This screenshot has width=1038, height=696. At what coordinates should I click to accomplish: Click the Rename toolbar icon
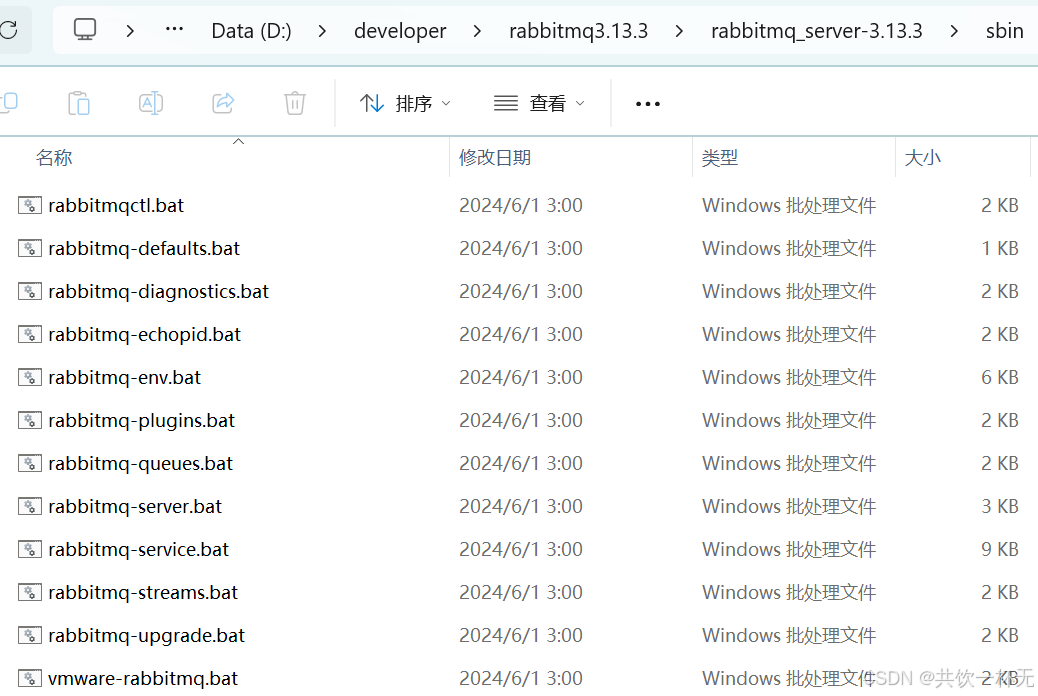[151, 103]
